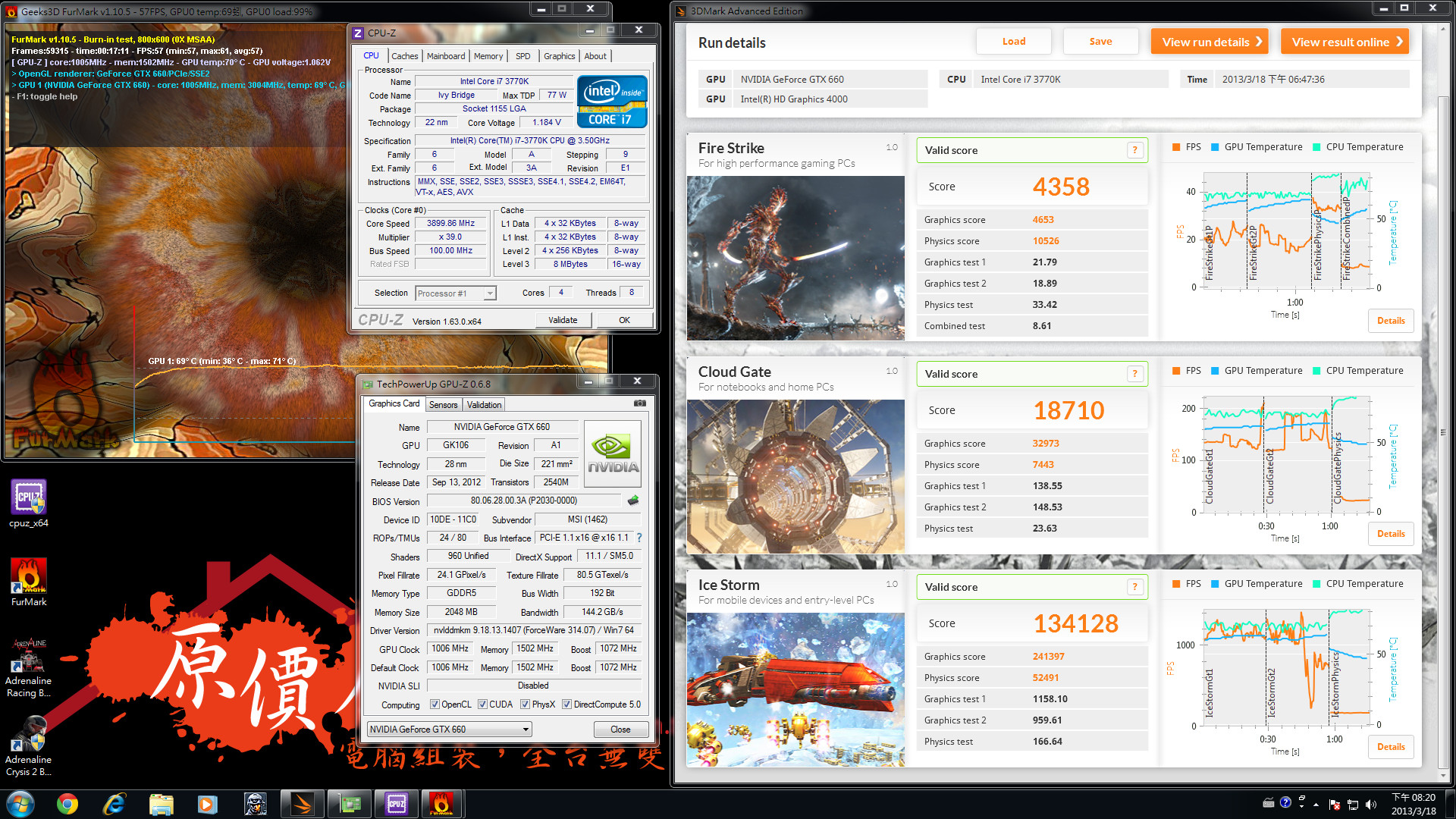Click the Cloud Gate valid score help icon

1134,374
